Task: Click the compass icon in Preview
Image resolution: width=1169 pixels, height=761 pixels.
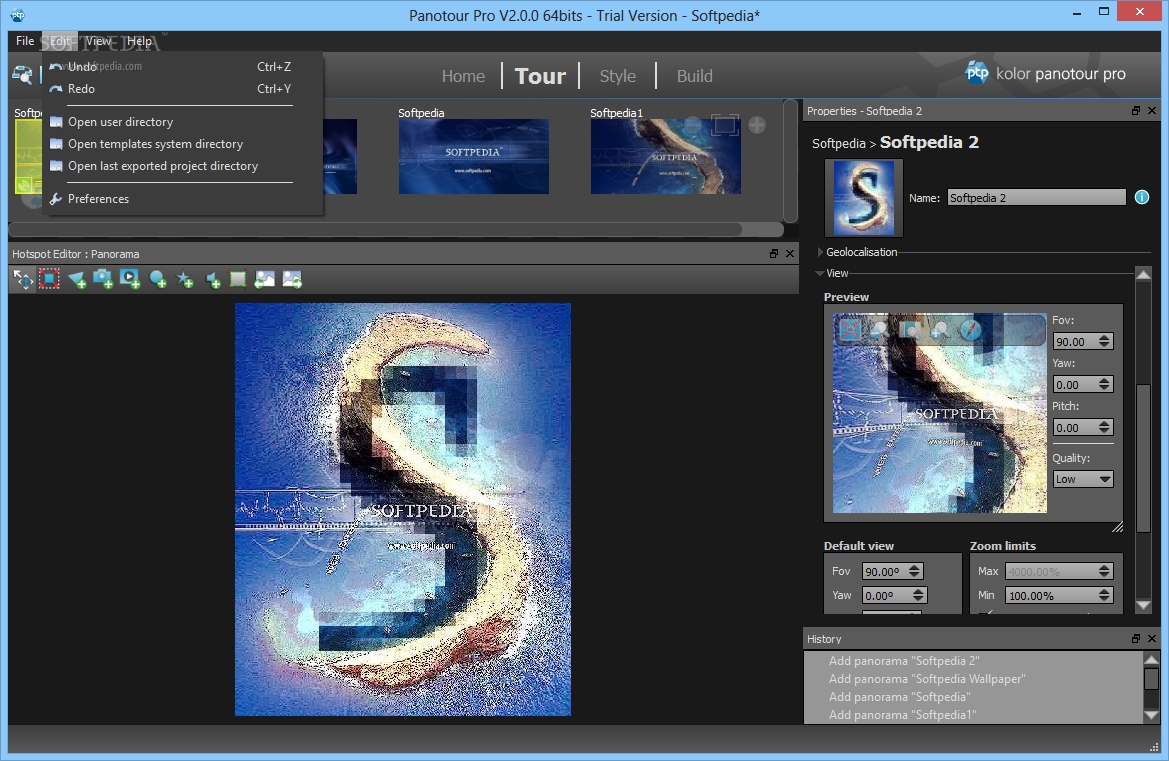Action: [x=970, y=329]
